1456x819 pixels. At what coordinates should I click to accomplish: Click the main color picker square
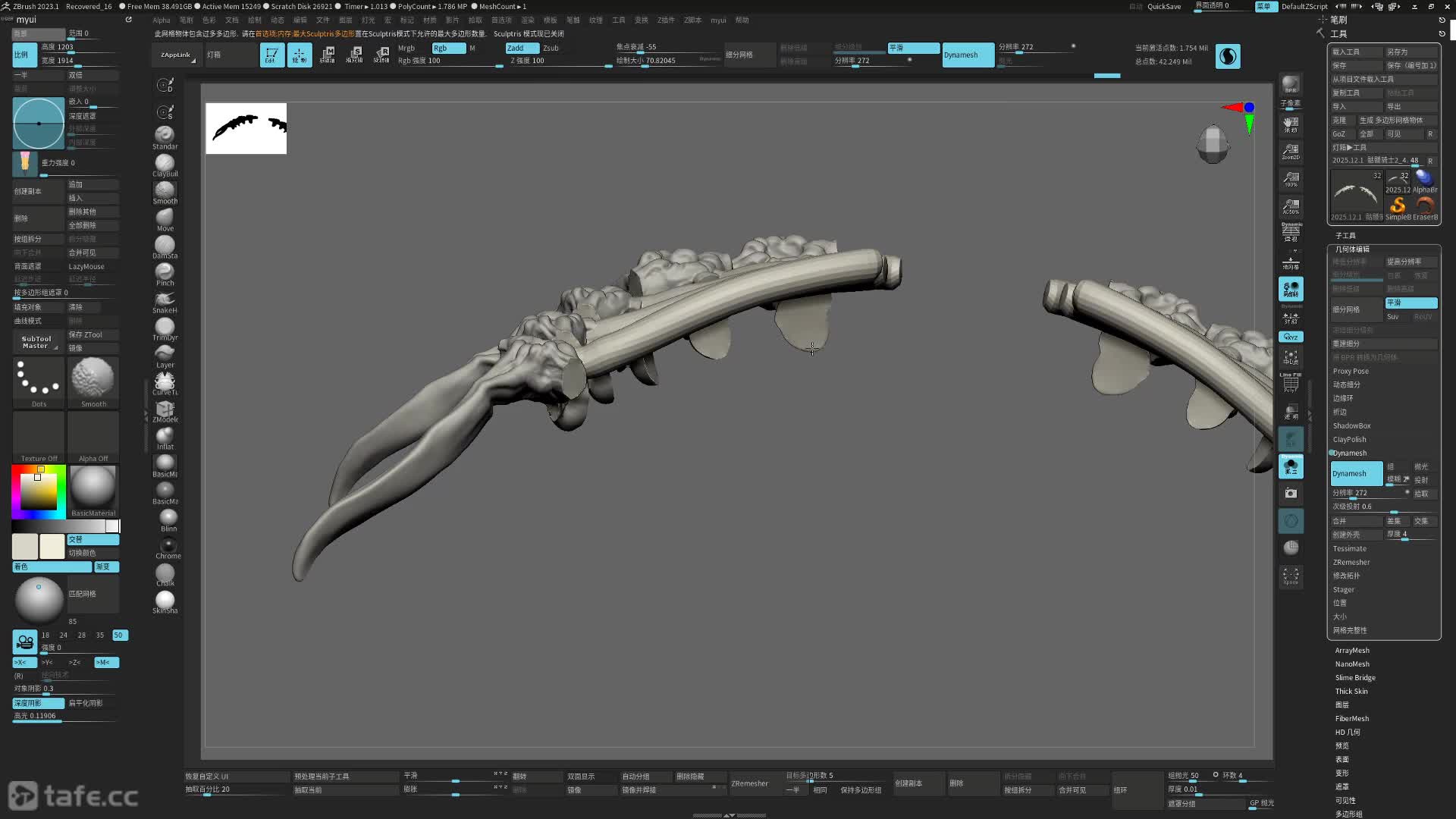(x=38, y=491)
